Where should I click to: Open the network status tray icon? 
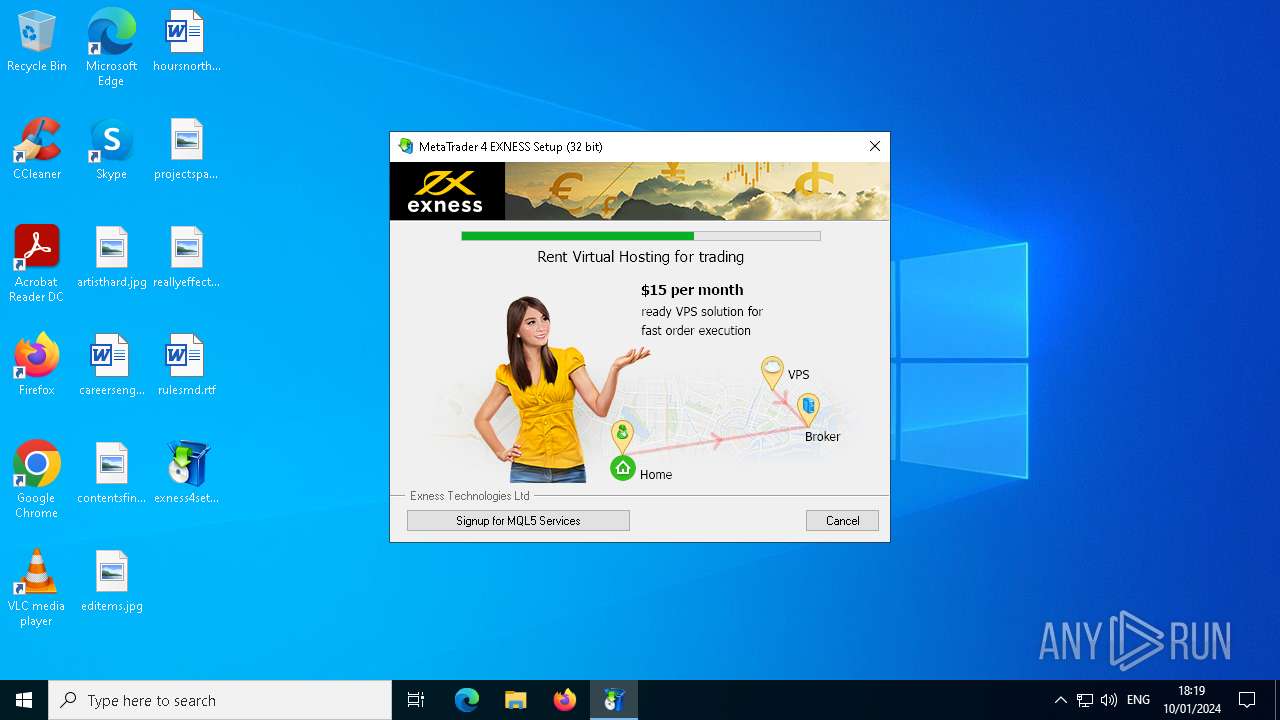[x=1085, y=700]
